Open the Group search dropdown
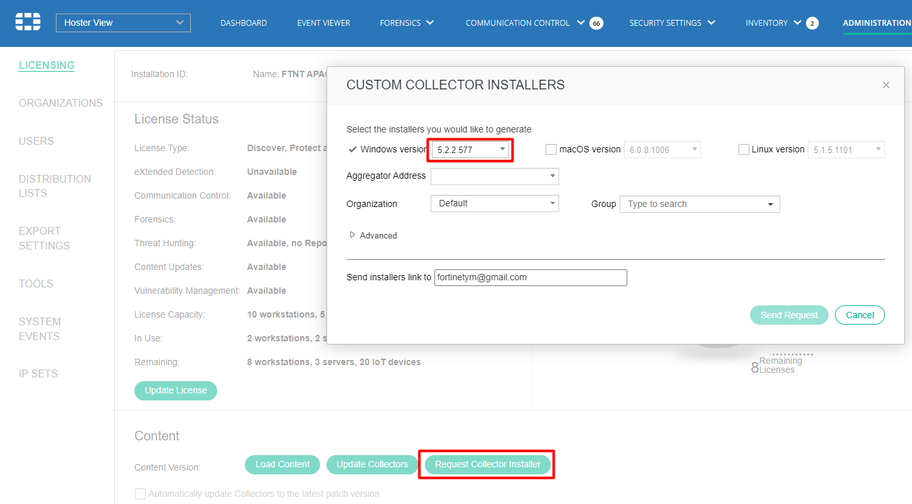 (699, 204)
